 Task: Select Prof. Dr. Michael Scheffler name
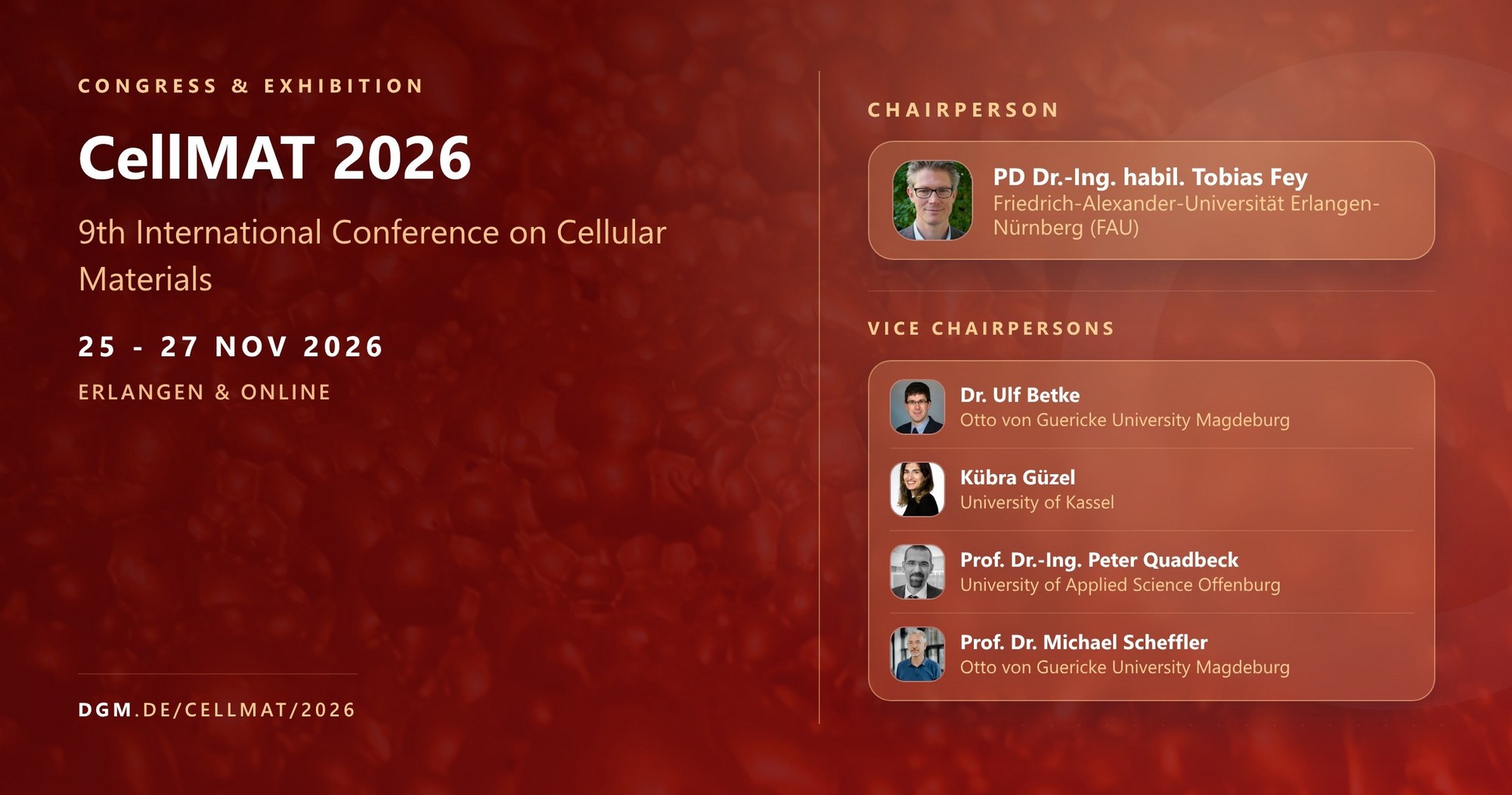pos(1084,642)
